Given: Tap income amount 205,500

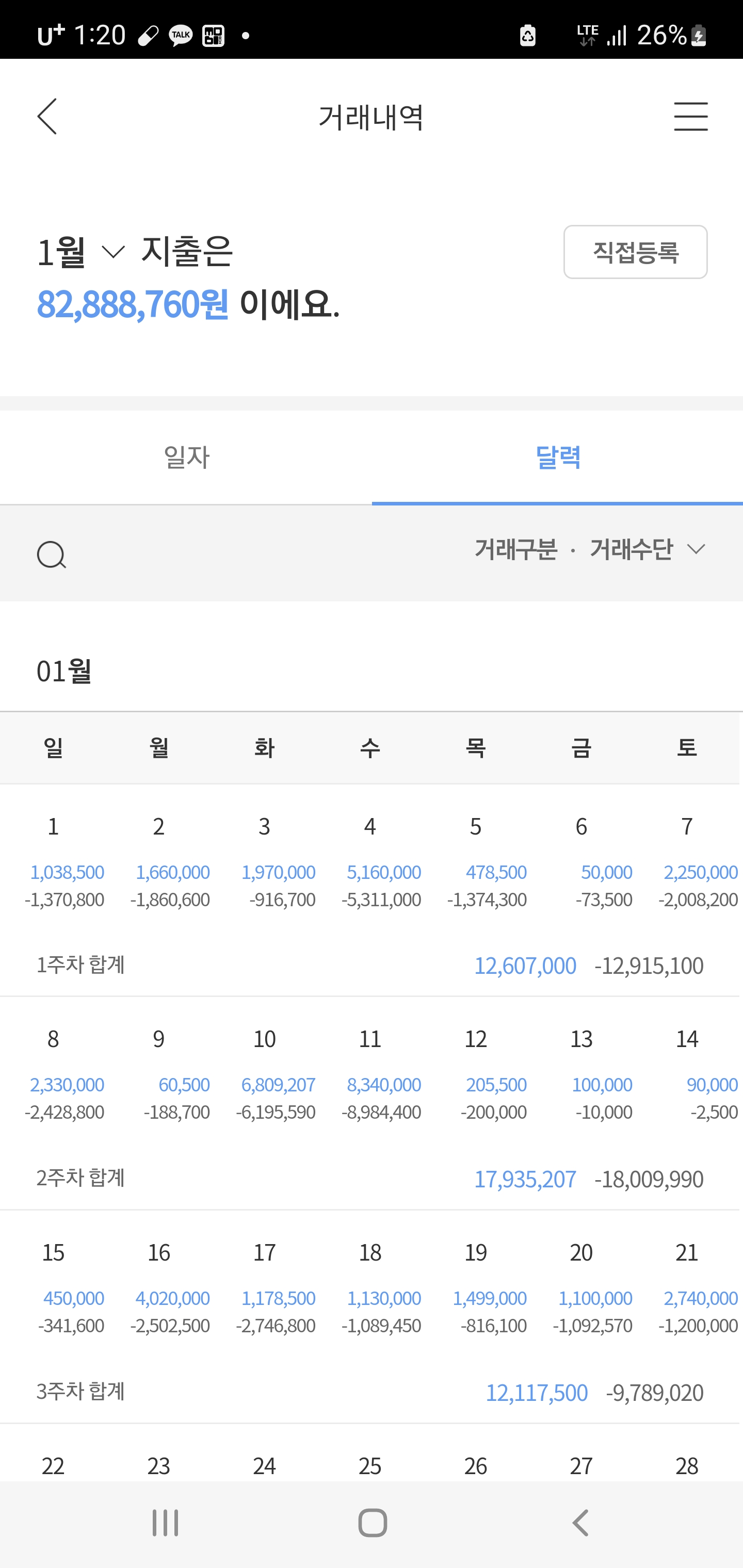Looking at the screenshot, I should [496, 1084].
